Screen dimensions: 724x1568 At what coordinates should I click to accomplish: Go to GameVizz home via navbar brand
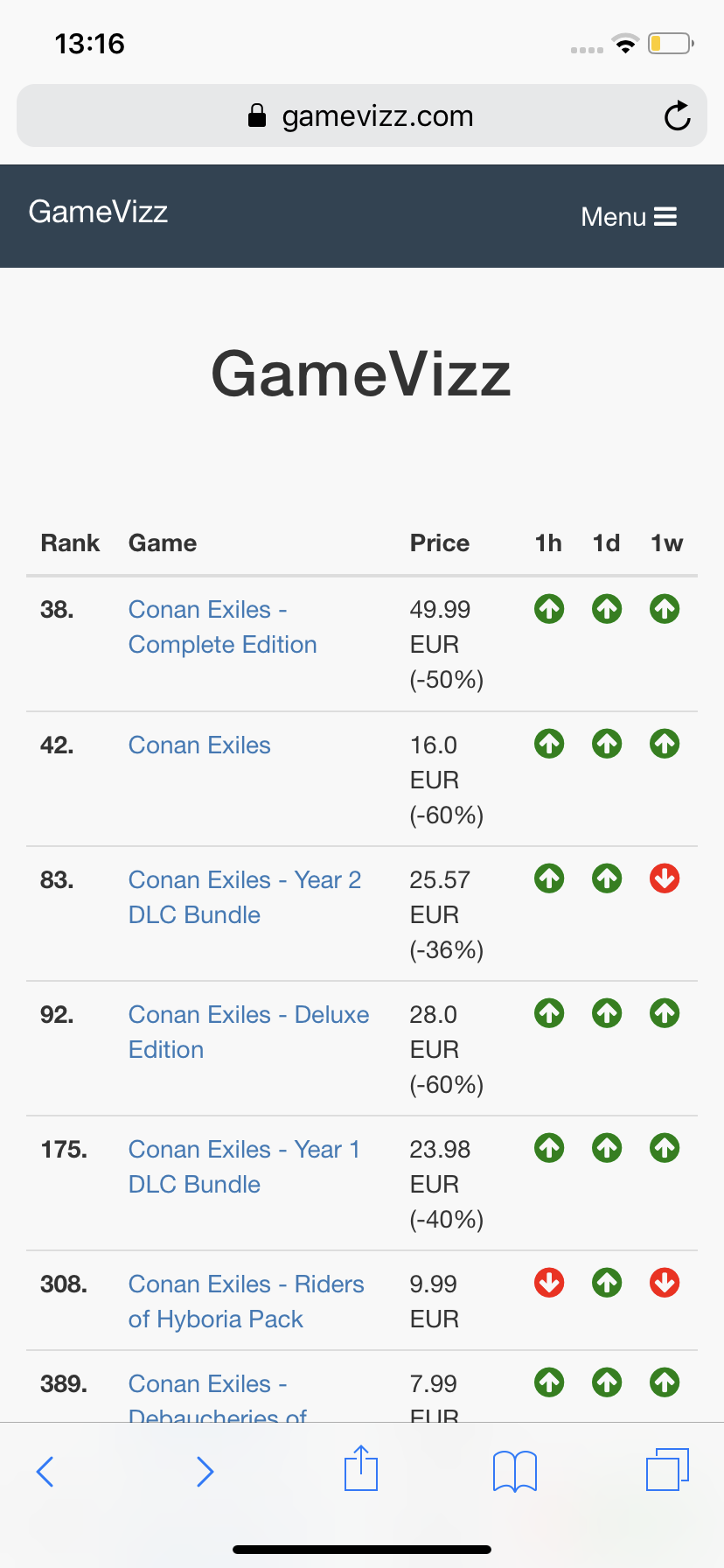[98, 212]
